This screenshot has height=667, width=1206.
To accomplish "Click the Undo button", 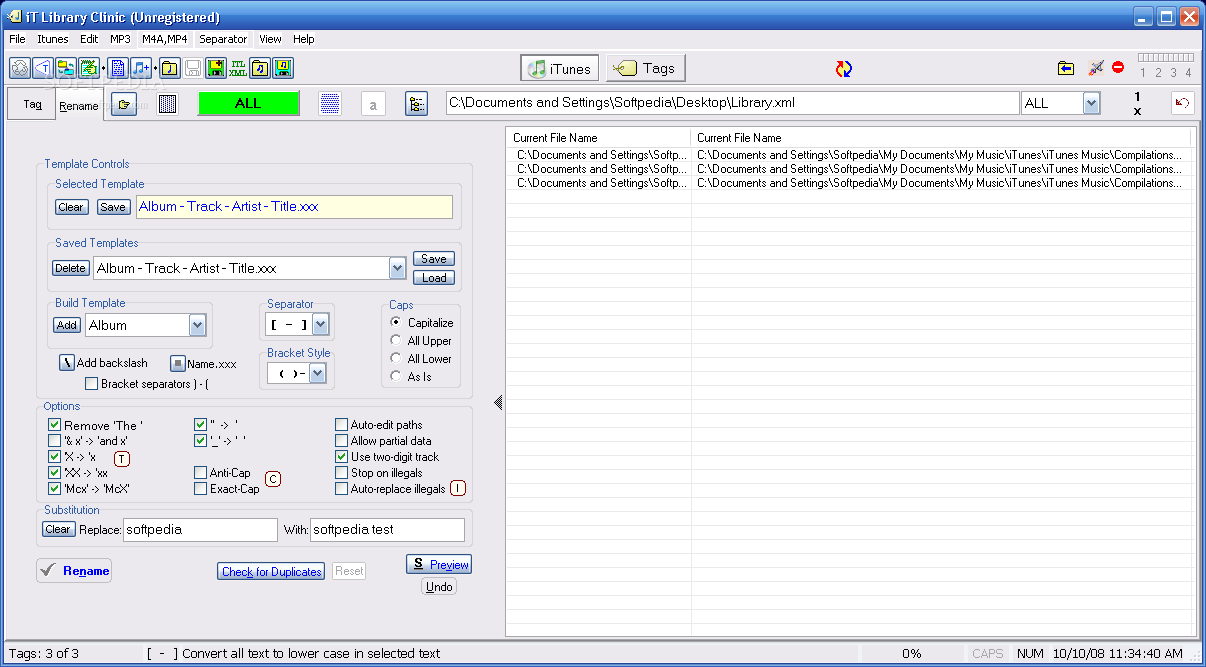I will point(439,586).
